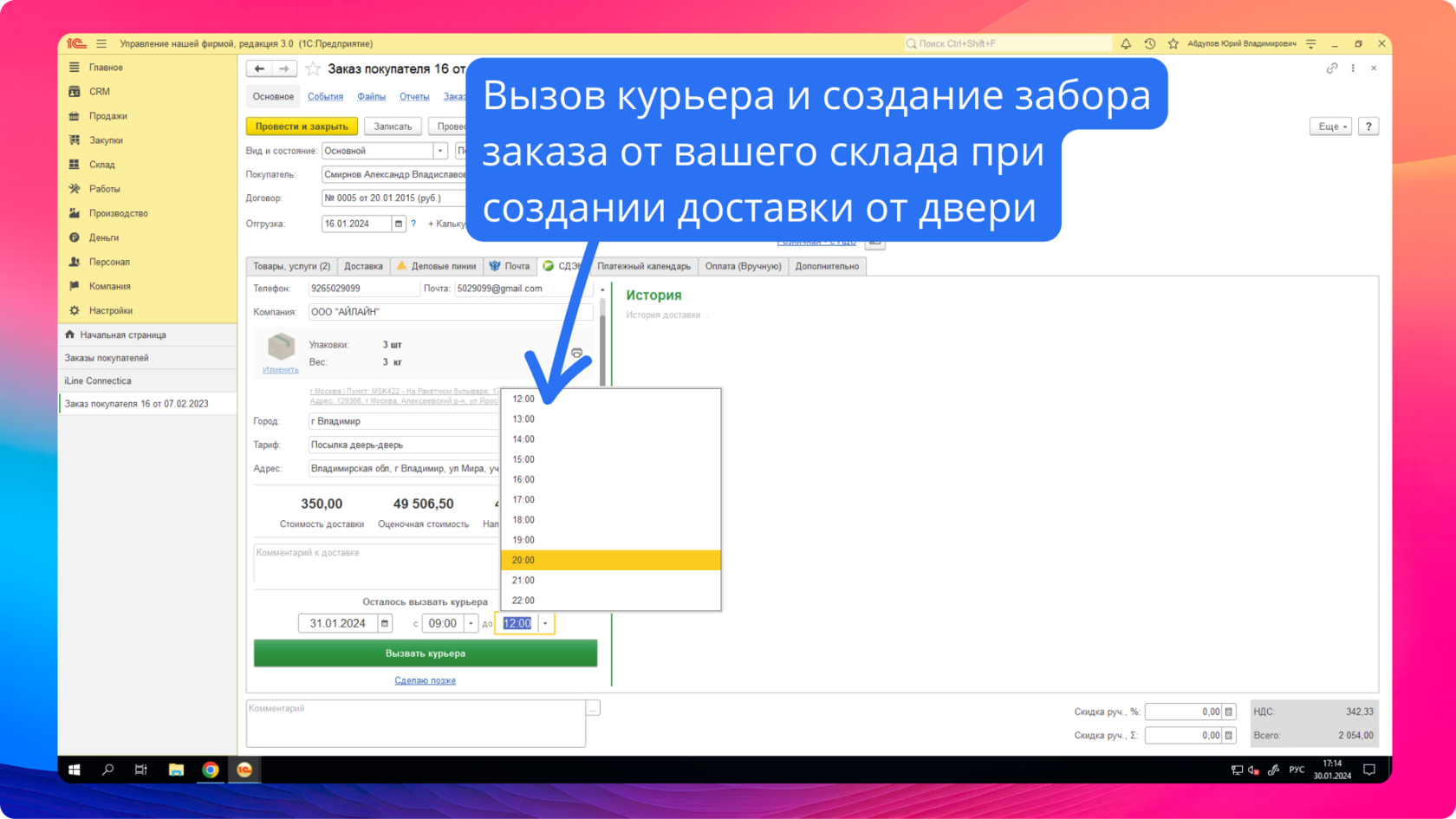Click the delivery panel scrollbar up arrow
Image resolution: width=1456 pixels, height=819 pixels.
(602, 290)
